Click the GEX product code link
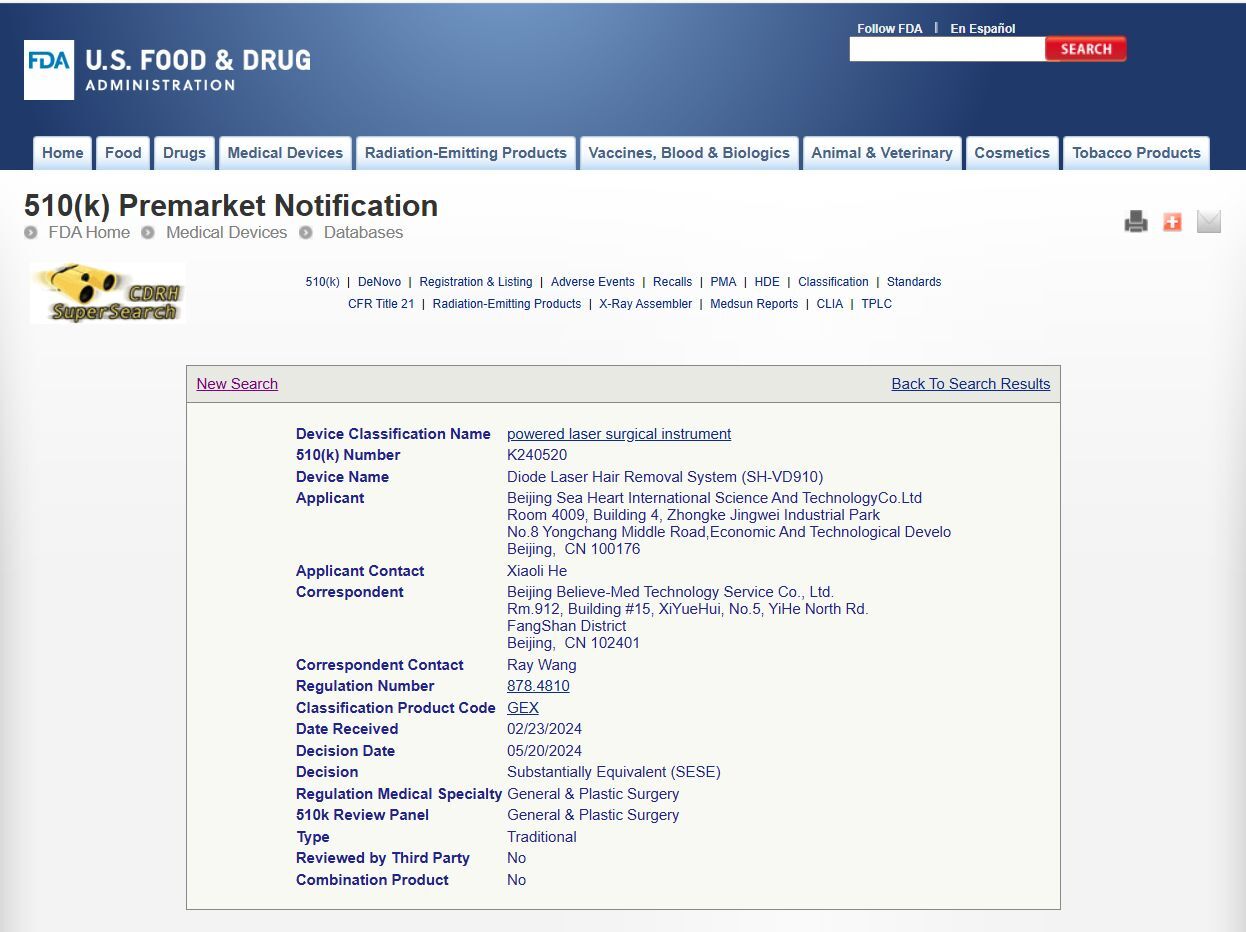This screenshot has width=1246, height=932. [x=523, y=708]
